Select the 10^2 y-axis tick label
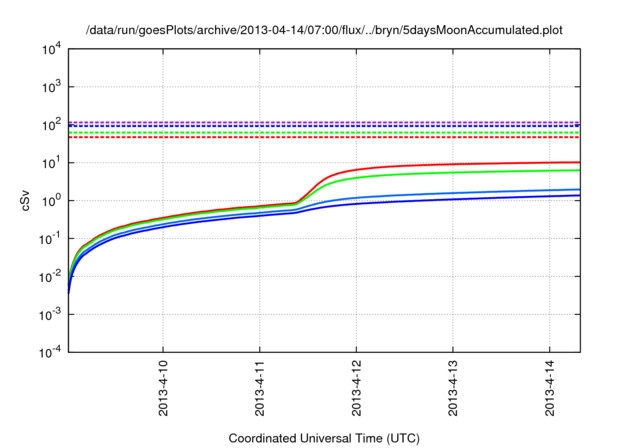This screenshot has width=640, height=448. (x=50, y=125)
